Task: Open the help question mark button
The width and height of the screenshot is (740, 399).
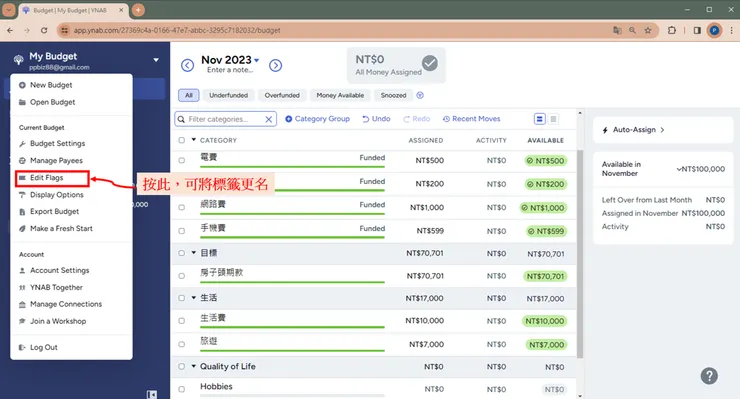Action: click(x=709, y=376)
